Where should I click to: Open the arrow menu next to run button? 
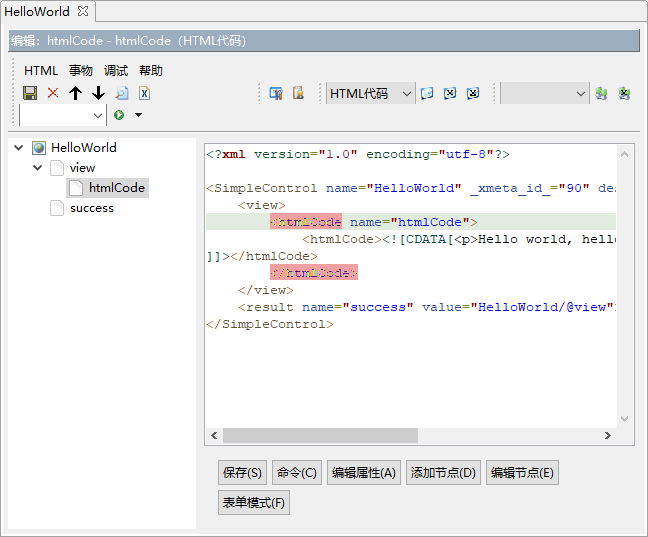[138, 115]
